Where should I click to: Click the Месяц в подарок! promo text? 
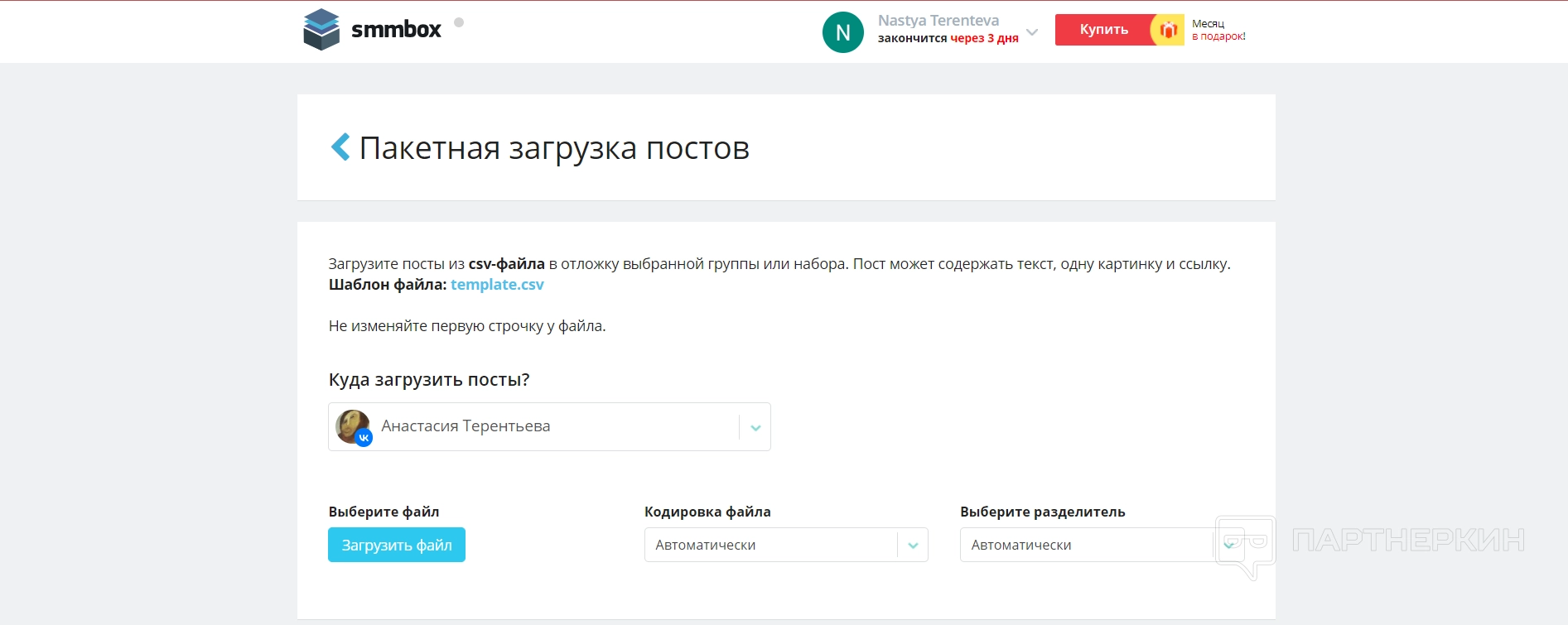[x=1218, y=30]
